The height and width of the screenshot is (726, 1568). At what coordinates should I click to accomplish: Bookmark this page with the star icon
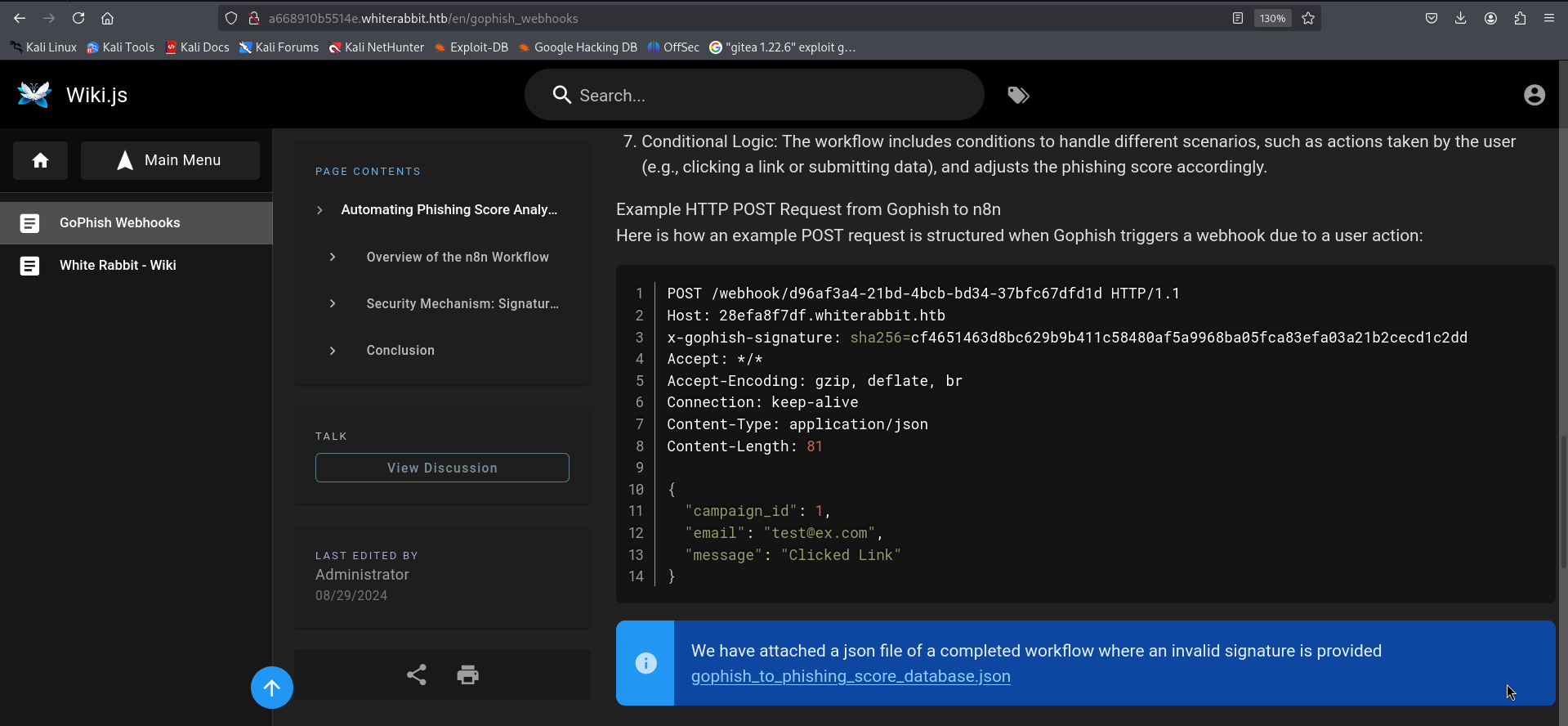pos(1308,18)
